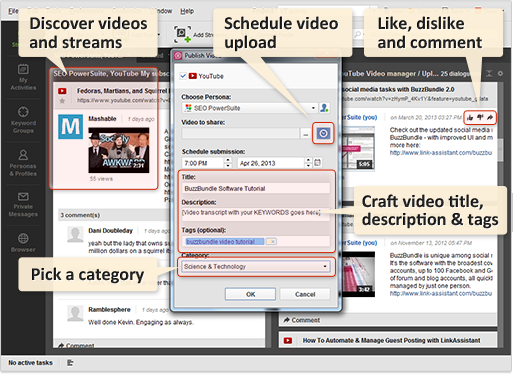
Task: Open the Window menu
Action: click(x=161, y=11)
